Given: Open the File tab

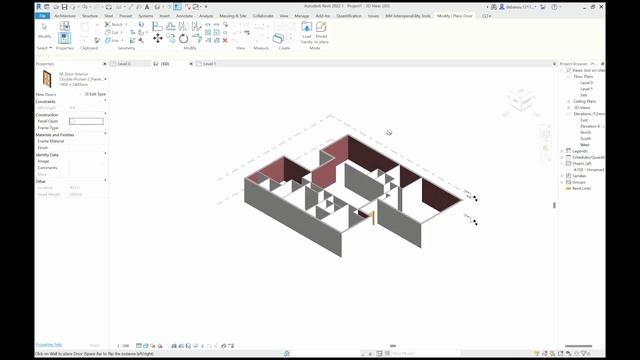Looking at the screenshot, I should click(42, 16).
